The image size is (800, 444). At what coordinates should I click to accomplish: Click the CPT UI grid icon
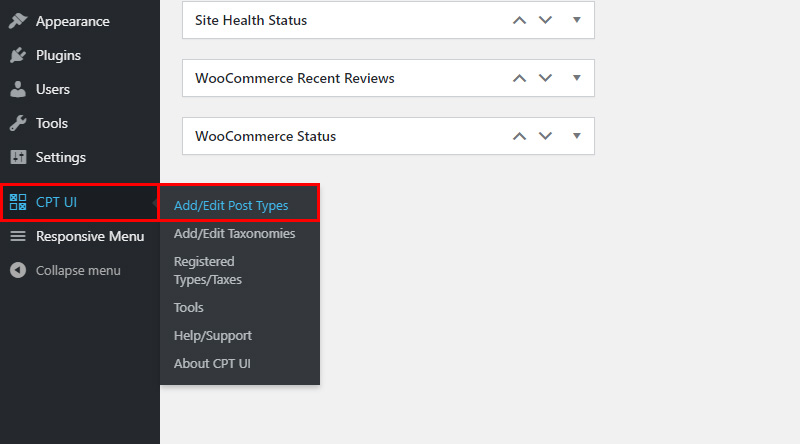[18, 202]
